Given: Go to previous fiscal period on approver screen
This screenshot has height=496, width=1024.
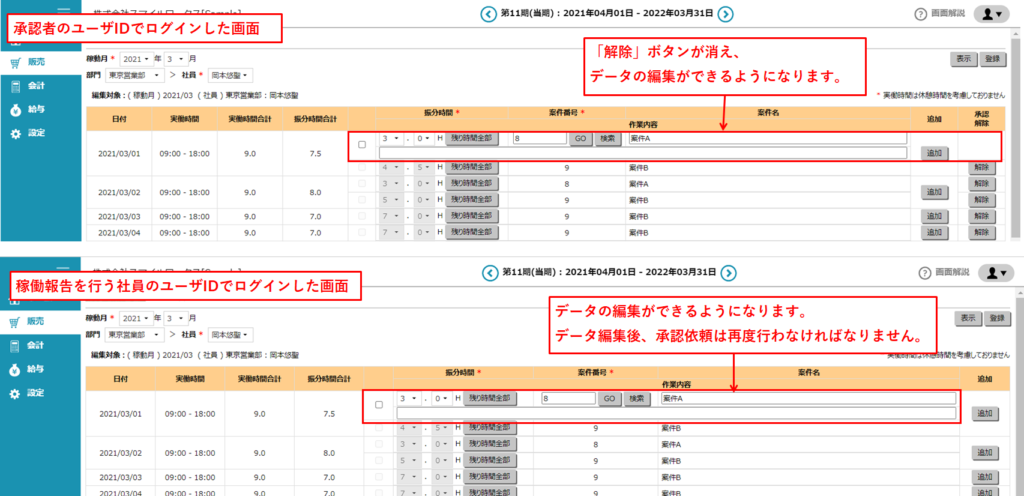Looking at the screenshot, I should pos(488,14).
